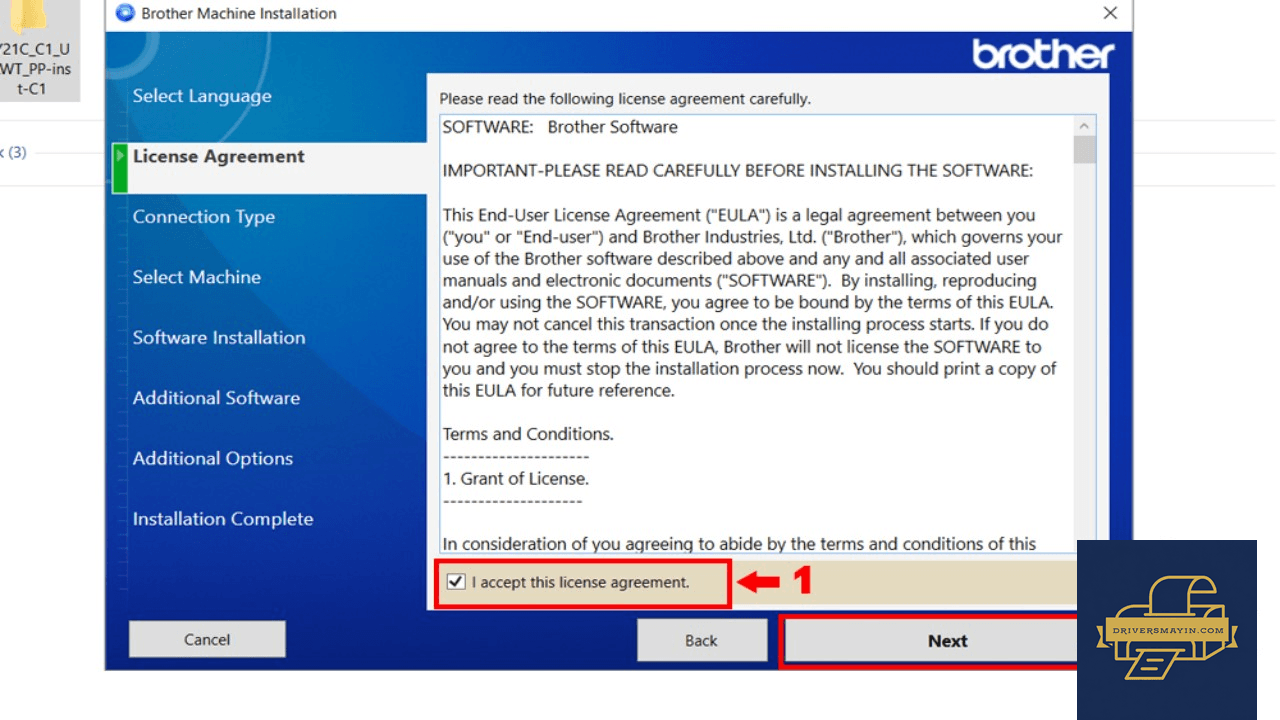Go to the Additional Software step

coord(216,398)
